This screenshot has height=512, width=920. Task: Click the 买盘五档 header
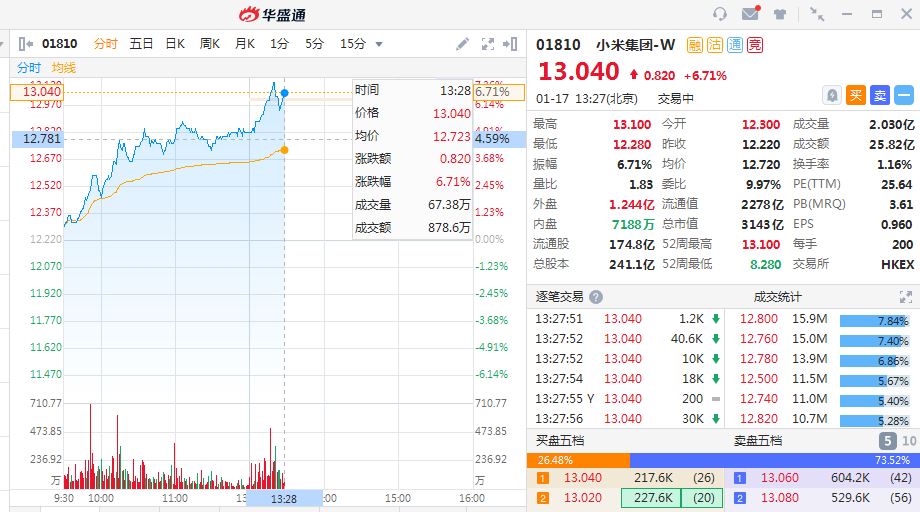[560, 440]
